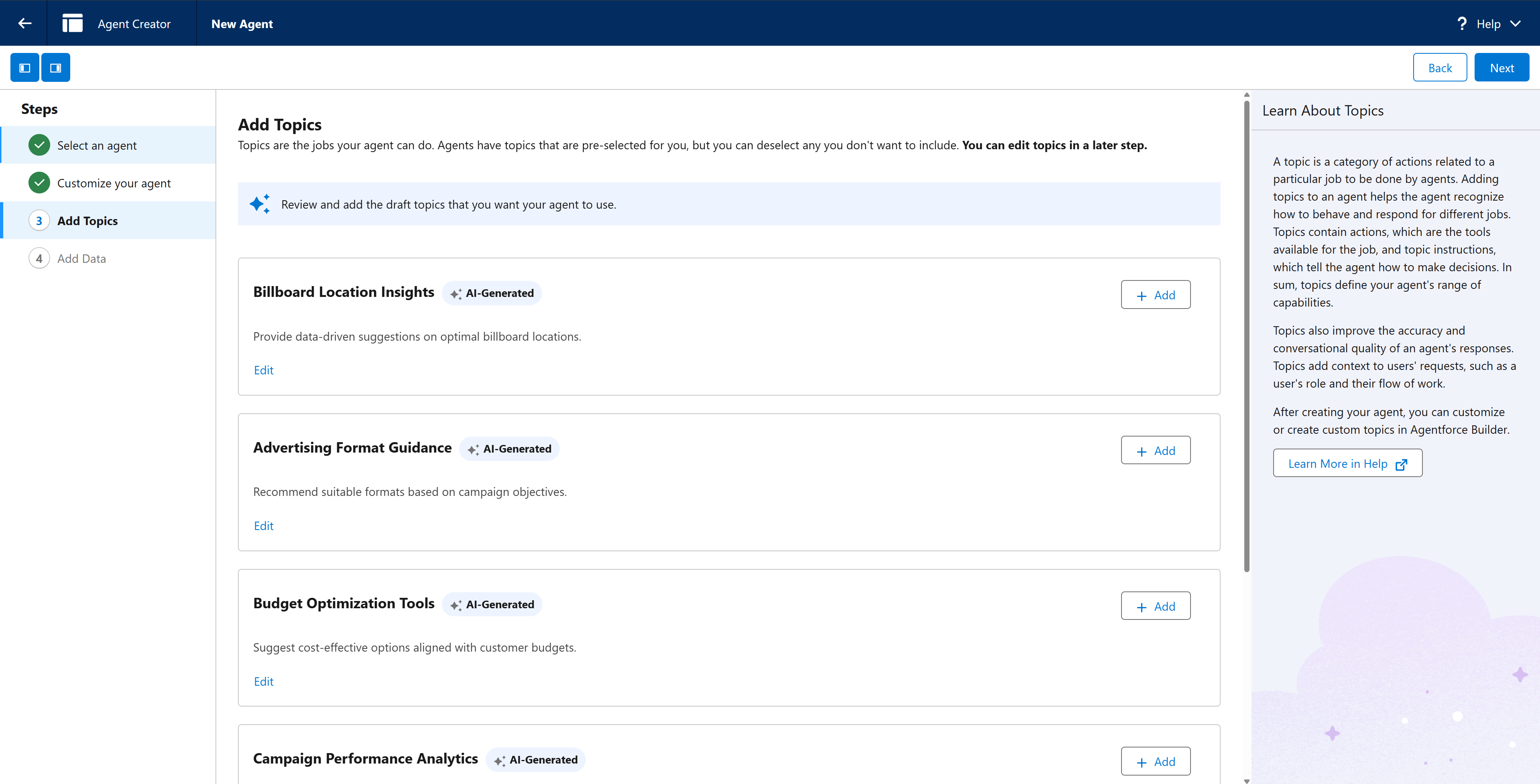Click the Back button
Viewport: 1540px width, 784px height.
(1439, 67)
